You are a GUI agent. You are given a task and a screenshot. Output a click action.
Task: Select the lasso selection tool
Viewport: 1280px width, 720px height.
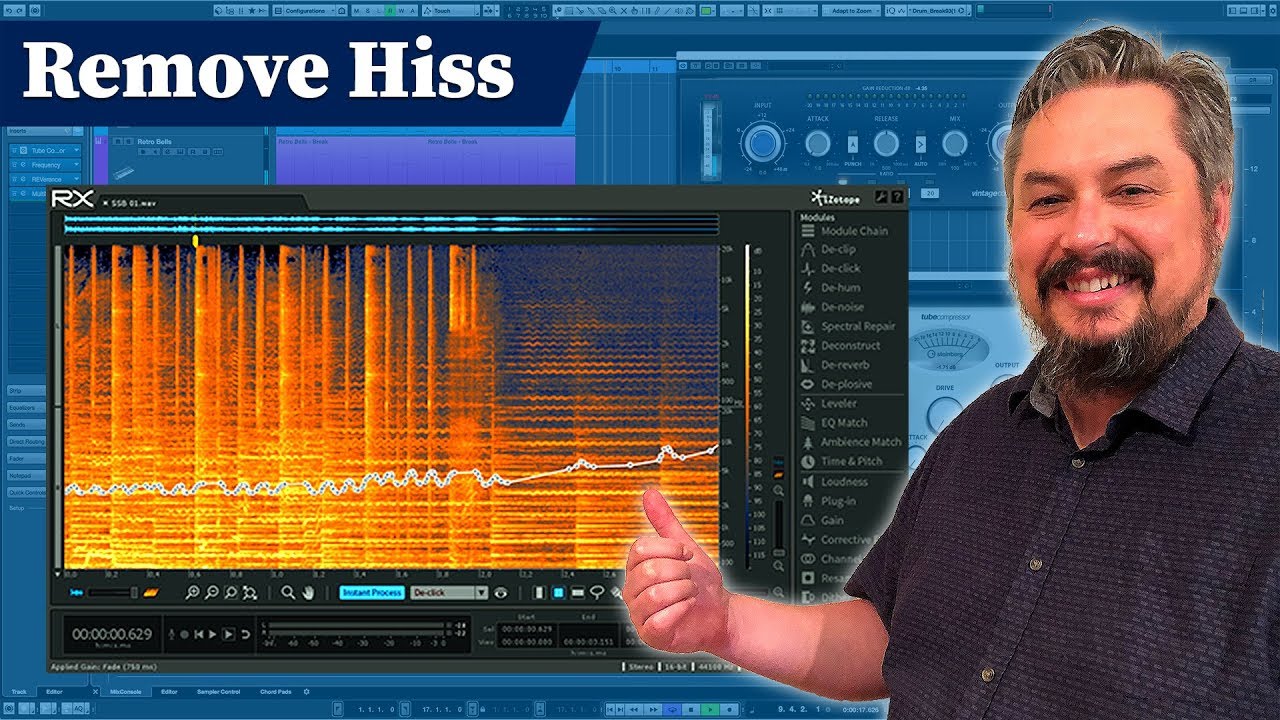(x=597, y=592)
